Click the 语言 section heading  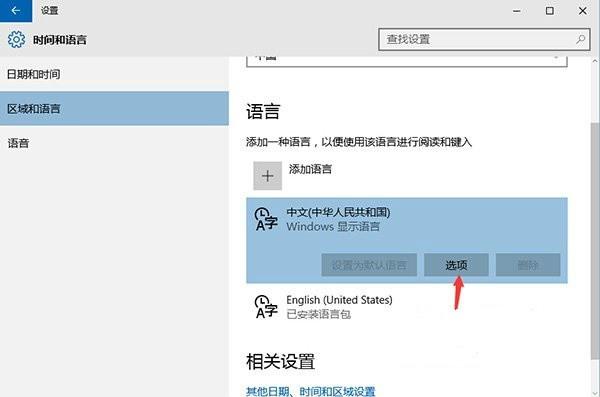[x=263, y=112]
